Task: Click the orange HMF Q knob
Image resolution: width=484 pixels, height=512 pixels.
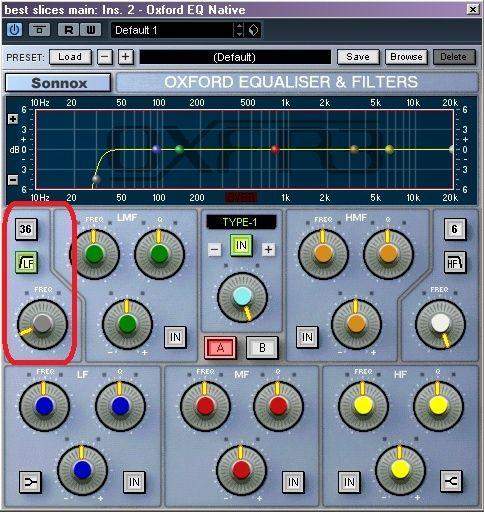Action: (388, 254)
